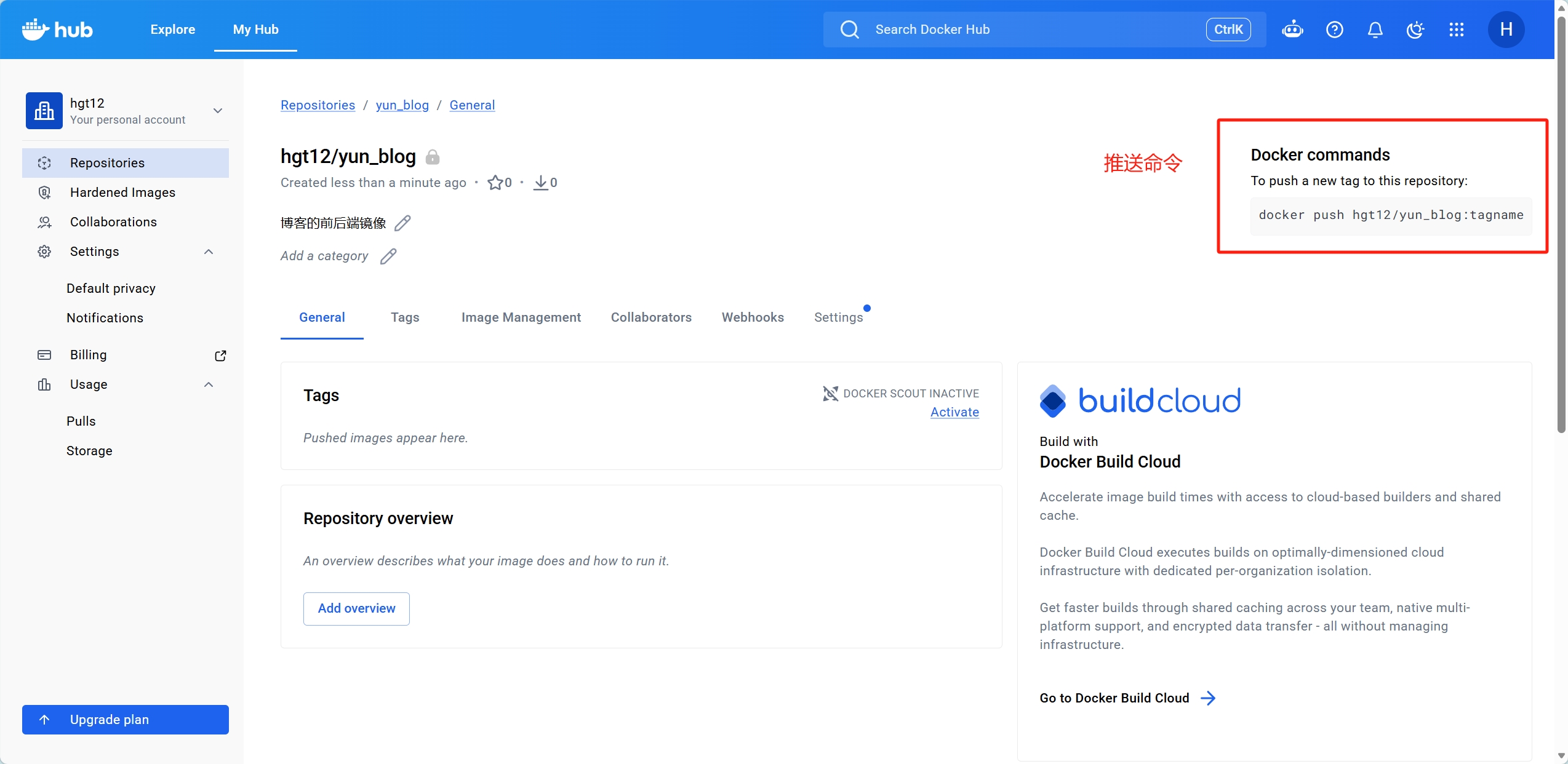Click the General breadcrumb link

click(x=472, y=105)
